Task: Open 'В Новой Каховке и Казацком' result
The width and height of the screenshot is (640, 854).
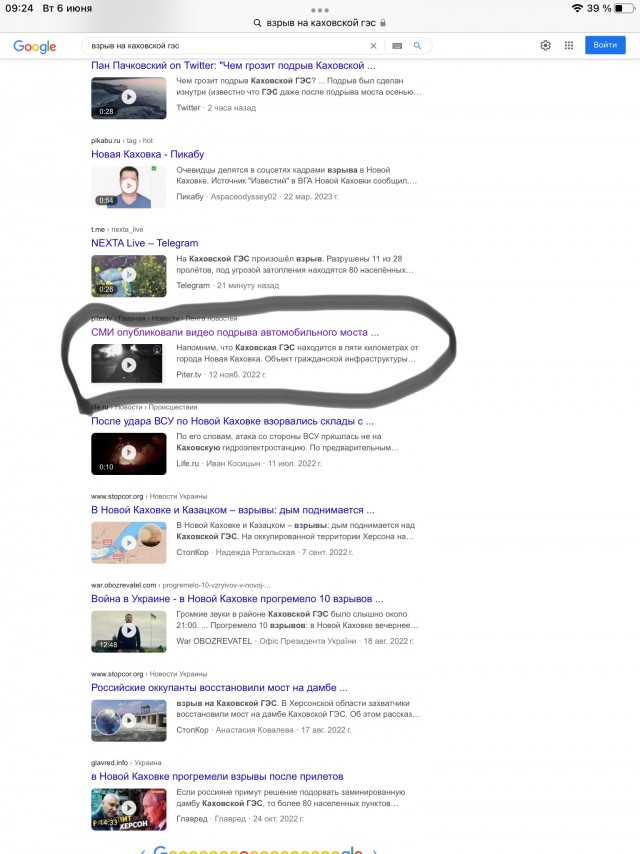Action: [x=233, y=510]
